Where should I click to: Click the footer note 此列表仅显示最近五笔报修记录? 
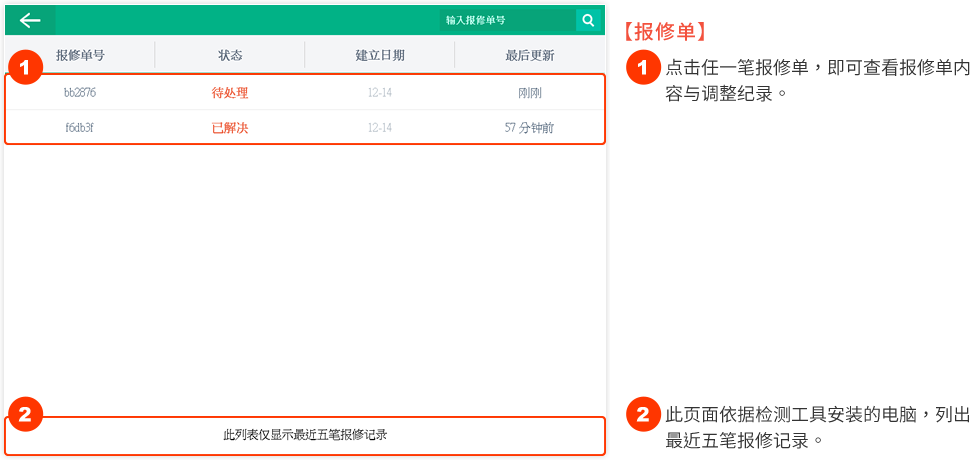pos(305,435)
